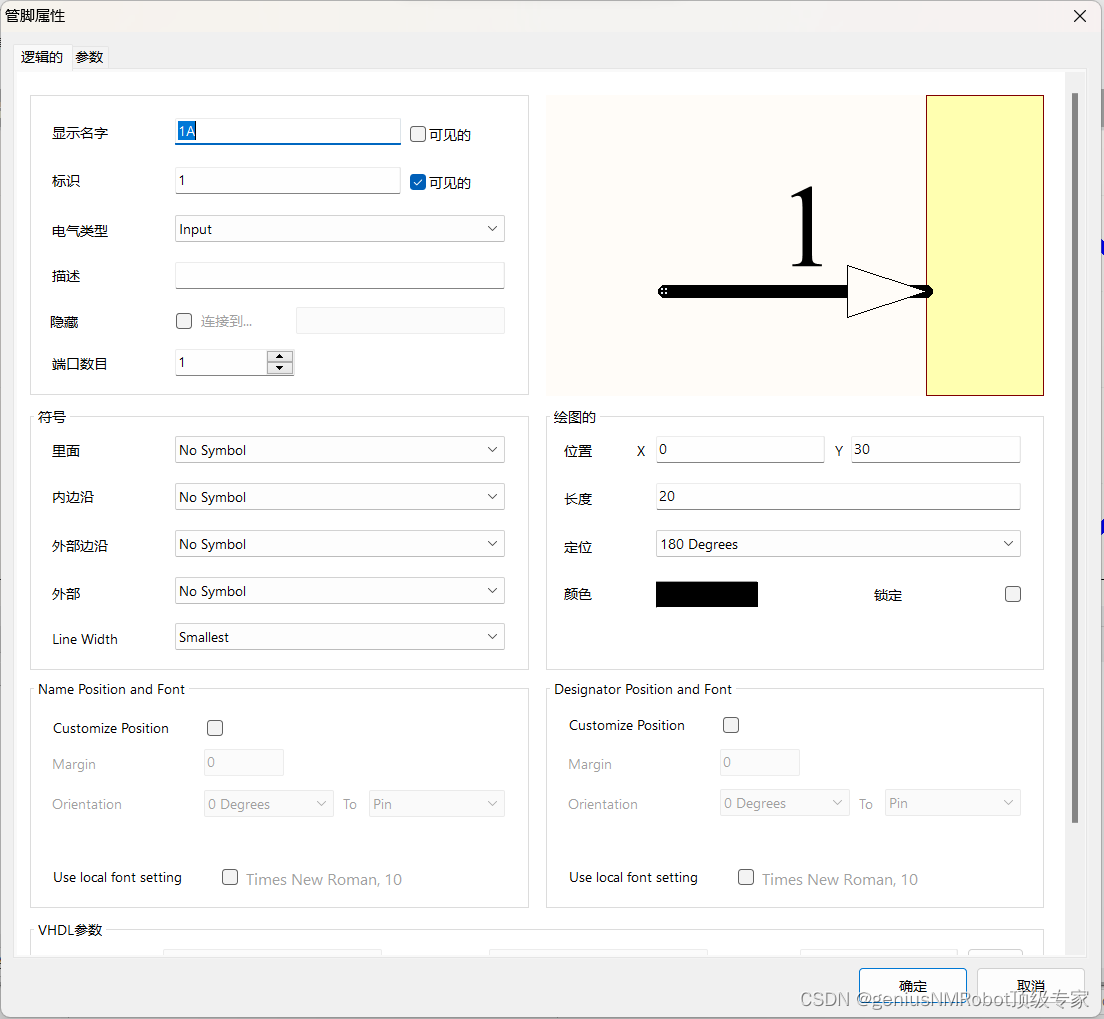Toggle Use local font setting for the designator
Image resolution: width=1104 pixels, height=1019 pixels.
point(746,878)
